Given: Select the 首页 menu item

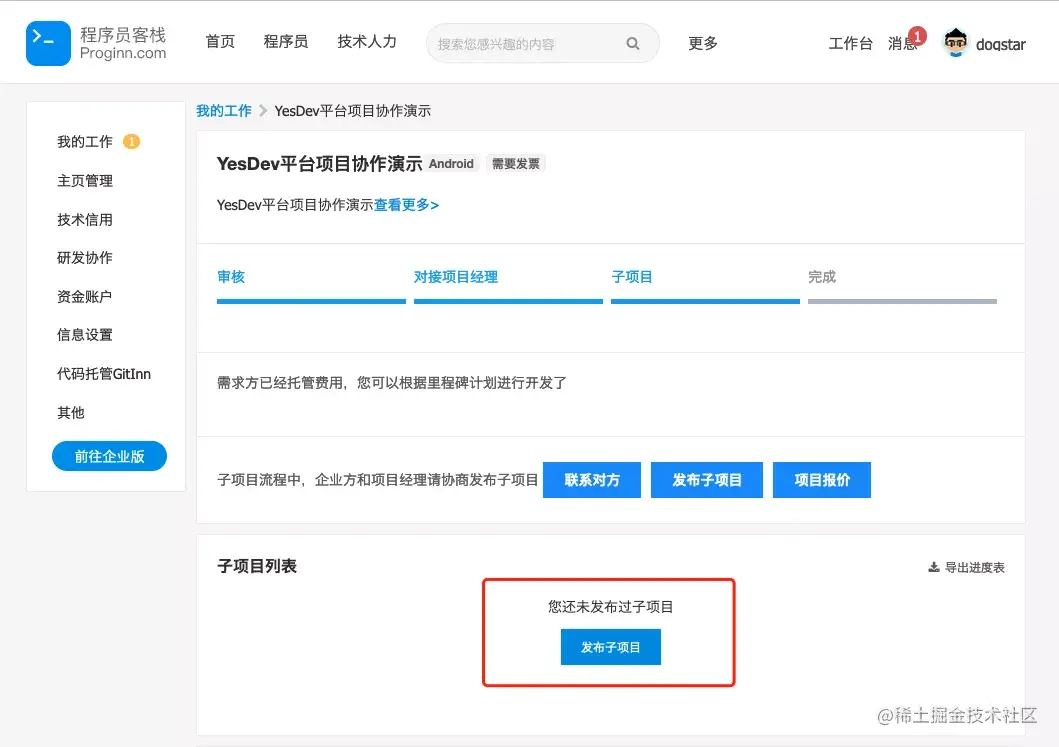Looking at the screenshot, I should tap(220, 41).
